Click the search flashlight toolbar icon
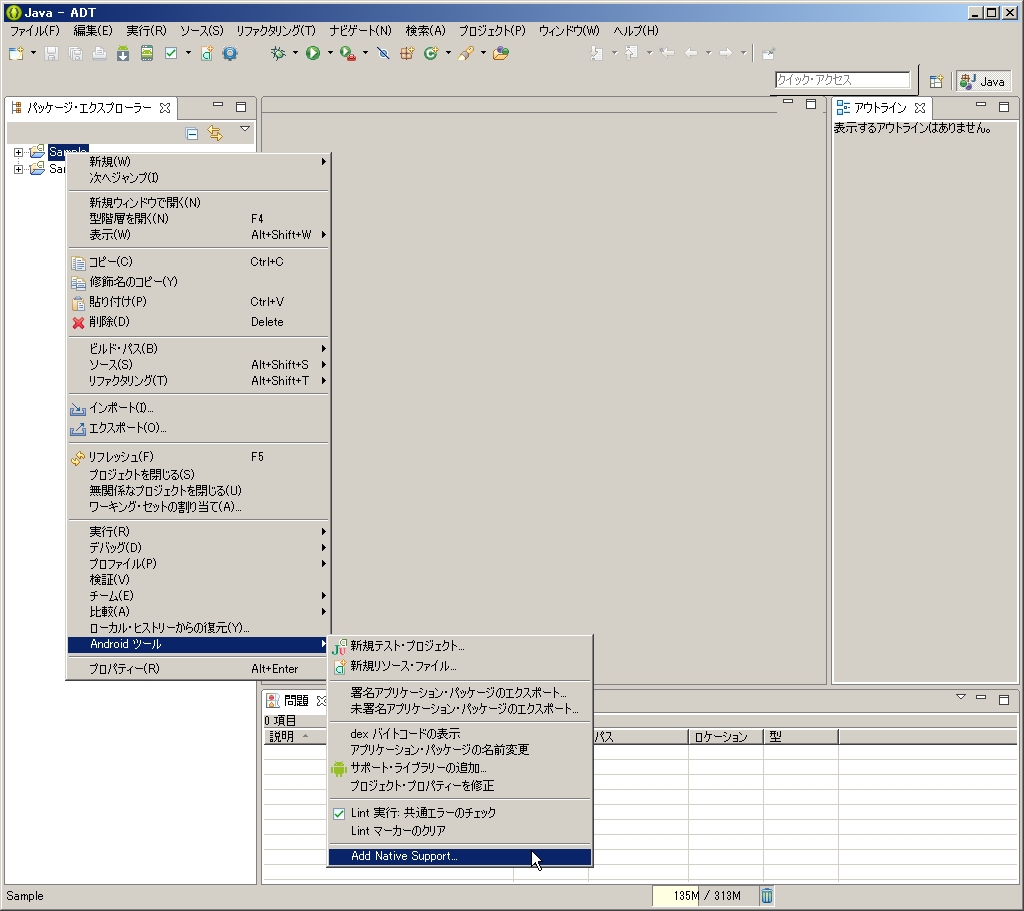This screenshot has width=1024, height=911. tap(466, 54)
